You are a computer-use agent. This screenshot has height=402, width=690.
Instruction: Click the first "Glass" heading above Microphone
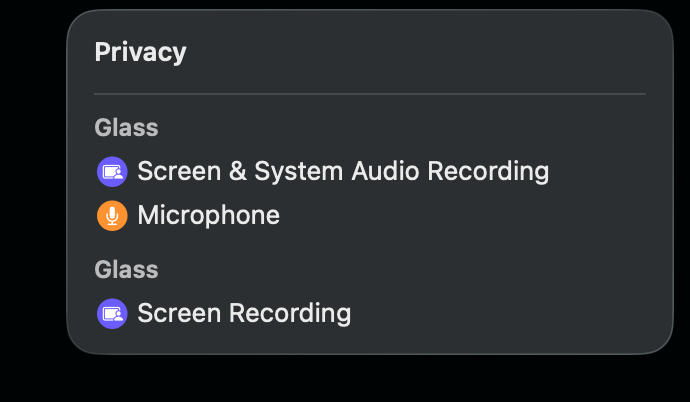(126, 128)
